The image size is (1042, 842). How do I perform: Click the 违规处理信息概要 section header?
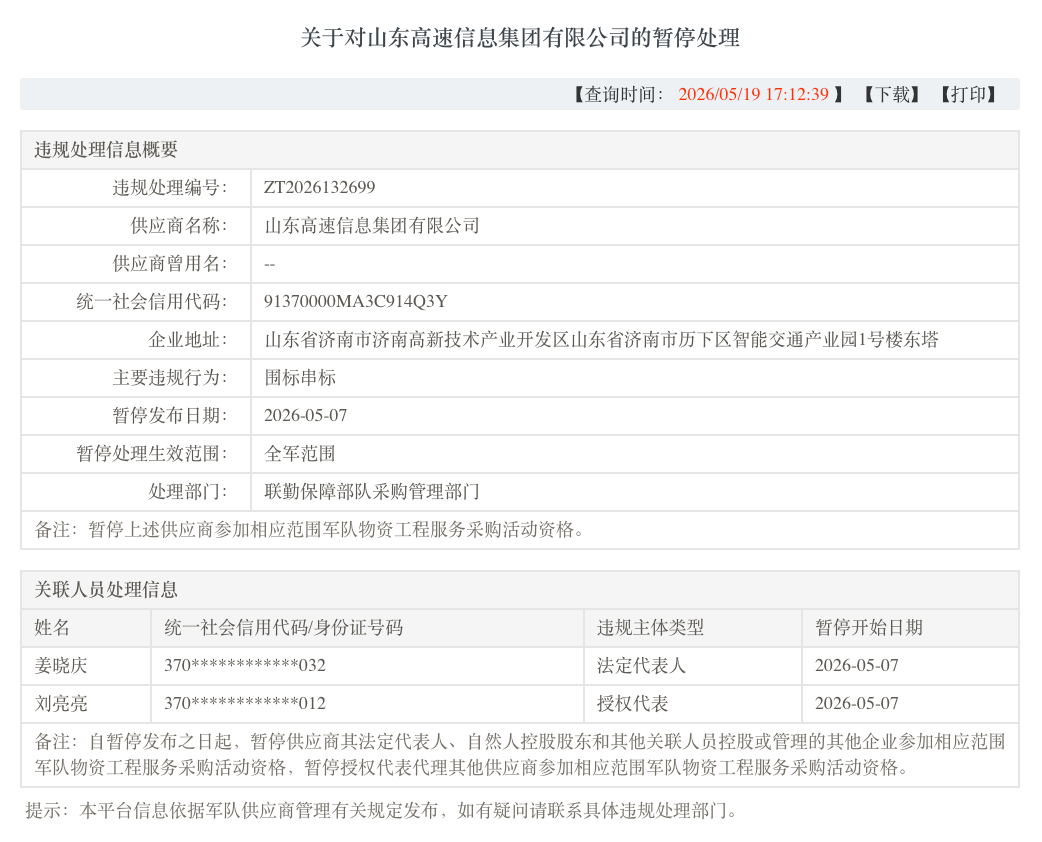tap(106, 150)
